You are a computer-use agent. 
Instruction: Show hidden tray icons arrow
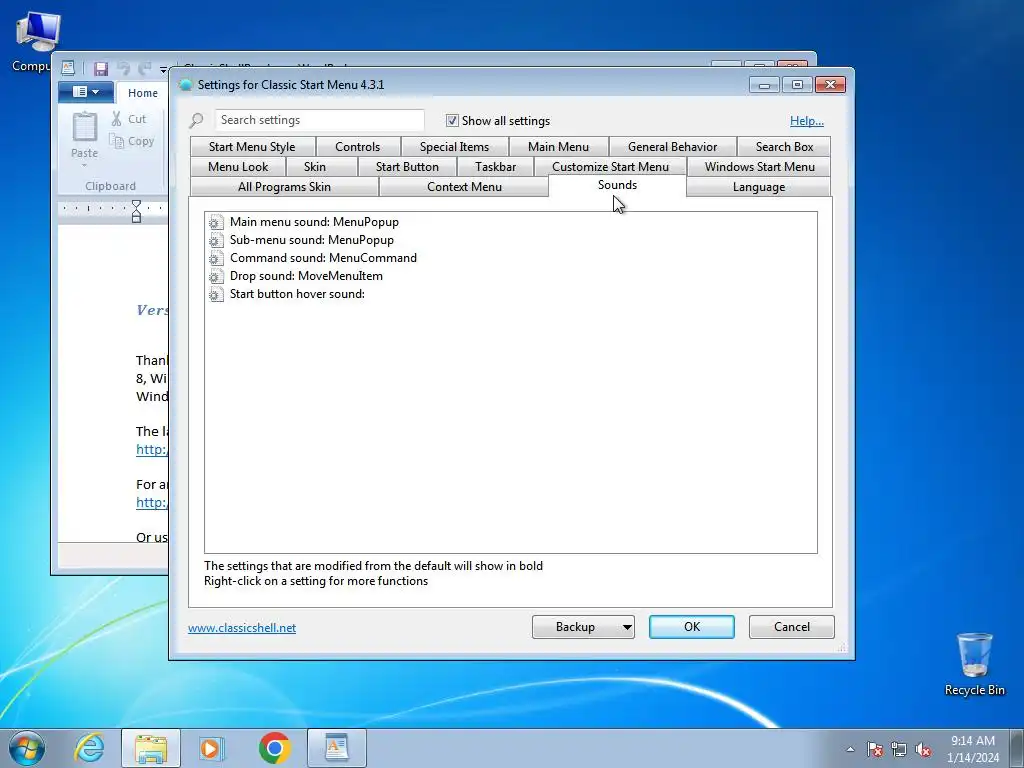tap(850, 749)
